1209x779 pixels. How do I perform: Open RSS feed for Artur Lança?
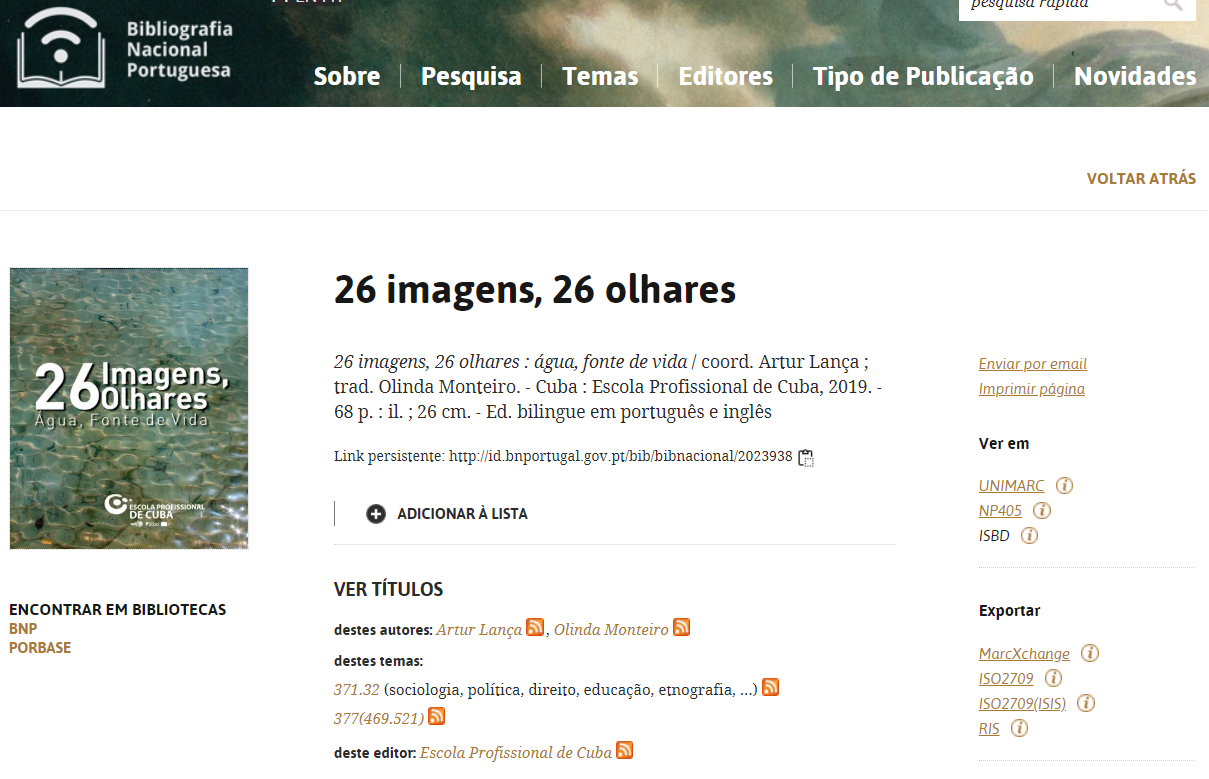click(535, 628)
